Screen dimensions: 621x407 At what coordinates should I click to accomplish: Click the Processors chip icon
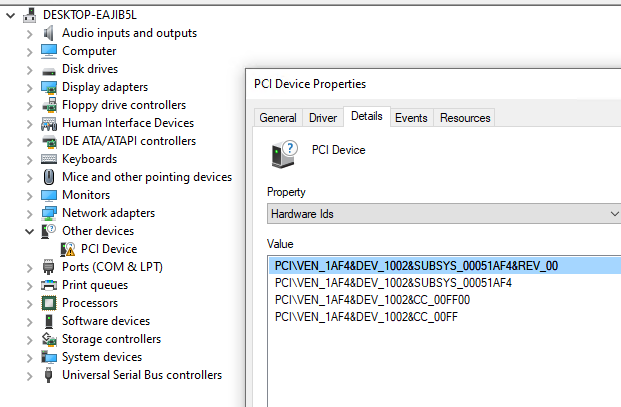(49, 303)
